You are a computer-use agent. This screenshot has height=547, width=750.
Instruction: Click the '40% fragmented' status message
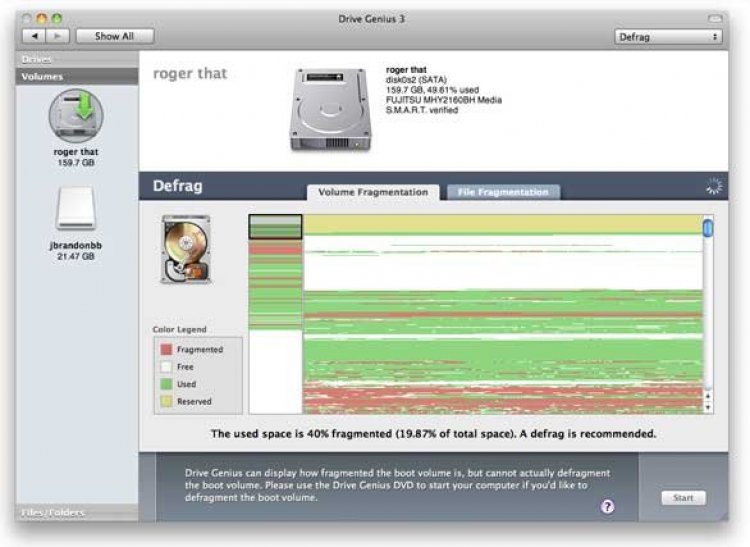(x=433, y=434)
